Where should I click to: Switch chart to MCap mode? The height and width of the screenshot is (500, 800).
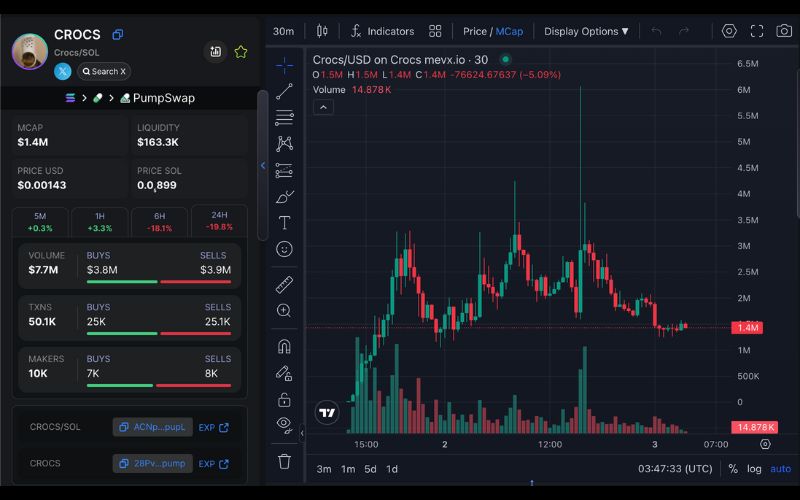click(x=509, y=32)
